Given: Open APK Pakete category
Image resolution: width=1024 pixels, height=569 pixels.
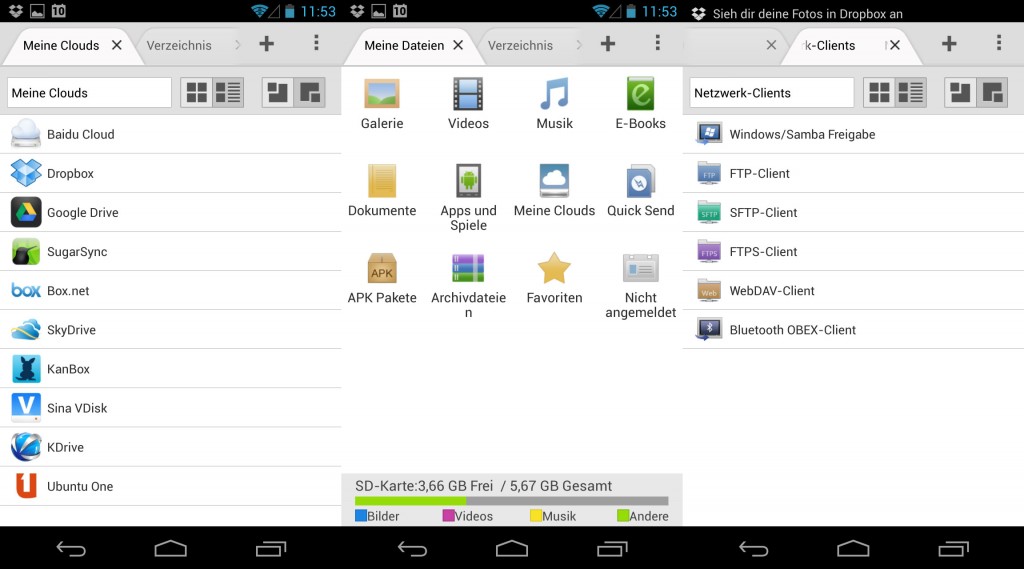Looking at the screenshot, I should (x=382, y=278).
